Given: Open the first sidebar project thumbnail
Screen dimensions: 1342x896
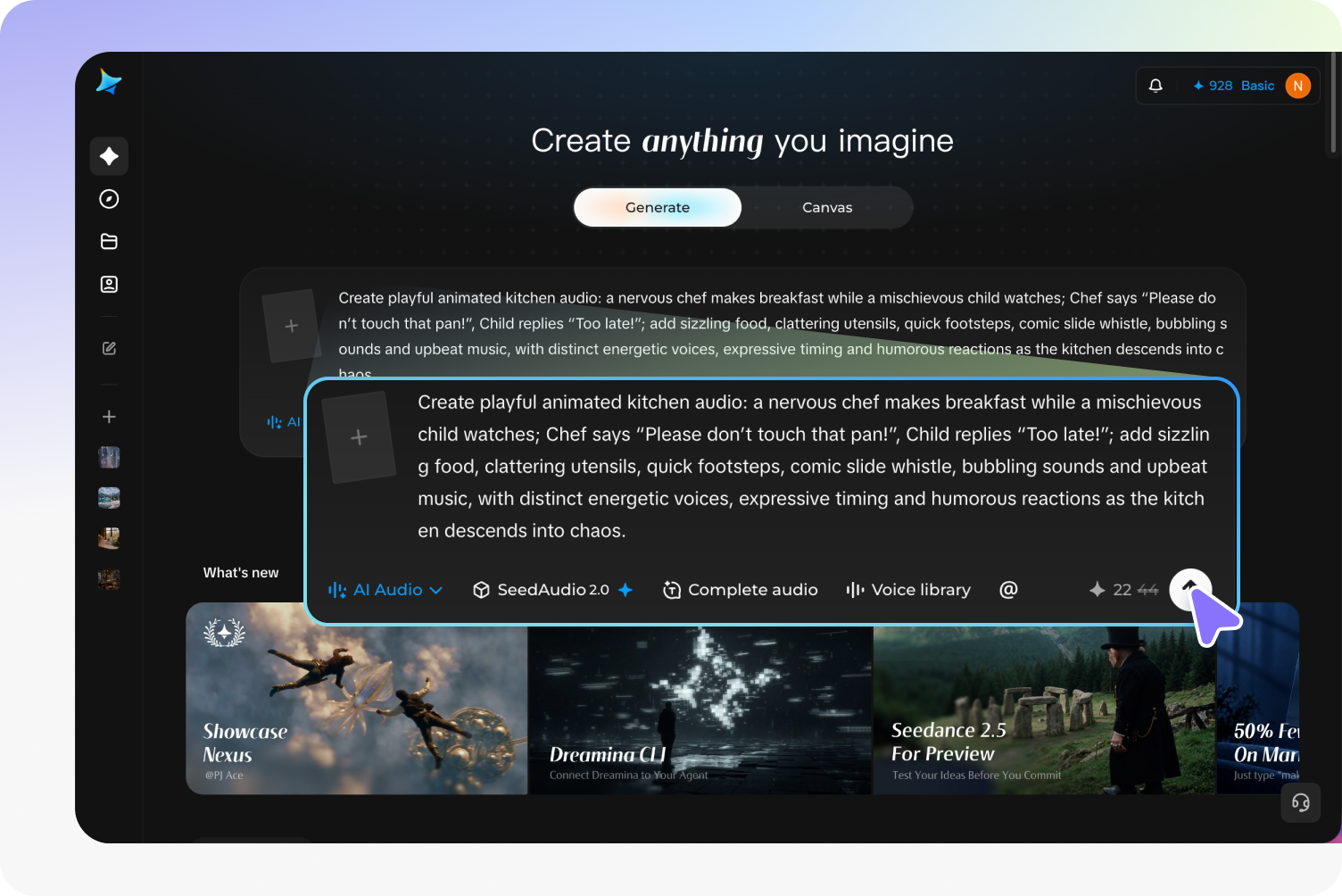Looking at the screenshot, I should pyautogui.click(x=109, y=458).
